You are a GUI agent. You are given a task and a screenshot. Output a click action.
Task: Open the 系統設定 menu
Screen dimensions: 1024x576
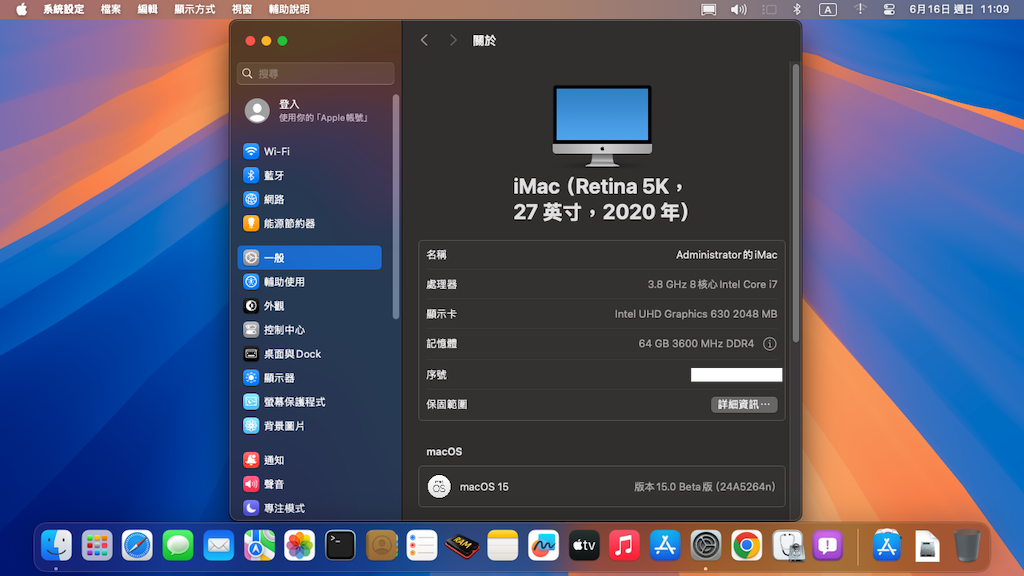[63, 9]
